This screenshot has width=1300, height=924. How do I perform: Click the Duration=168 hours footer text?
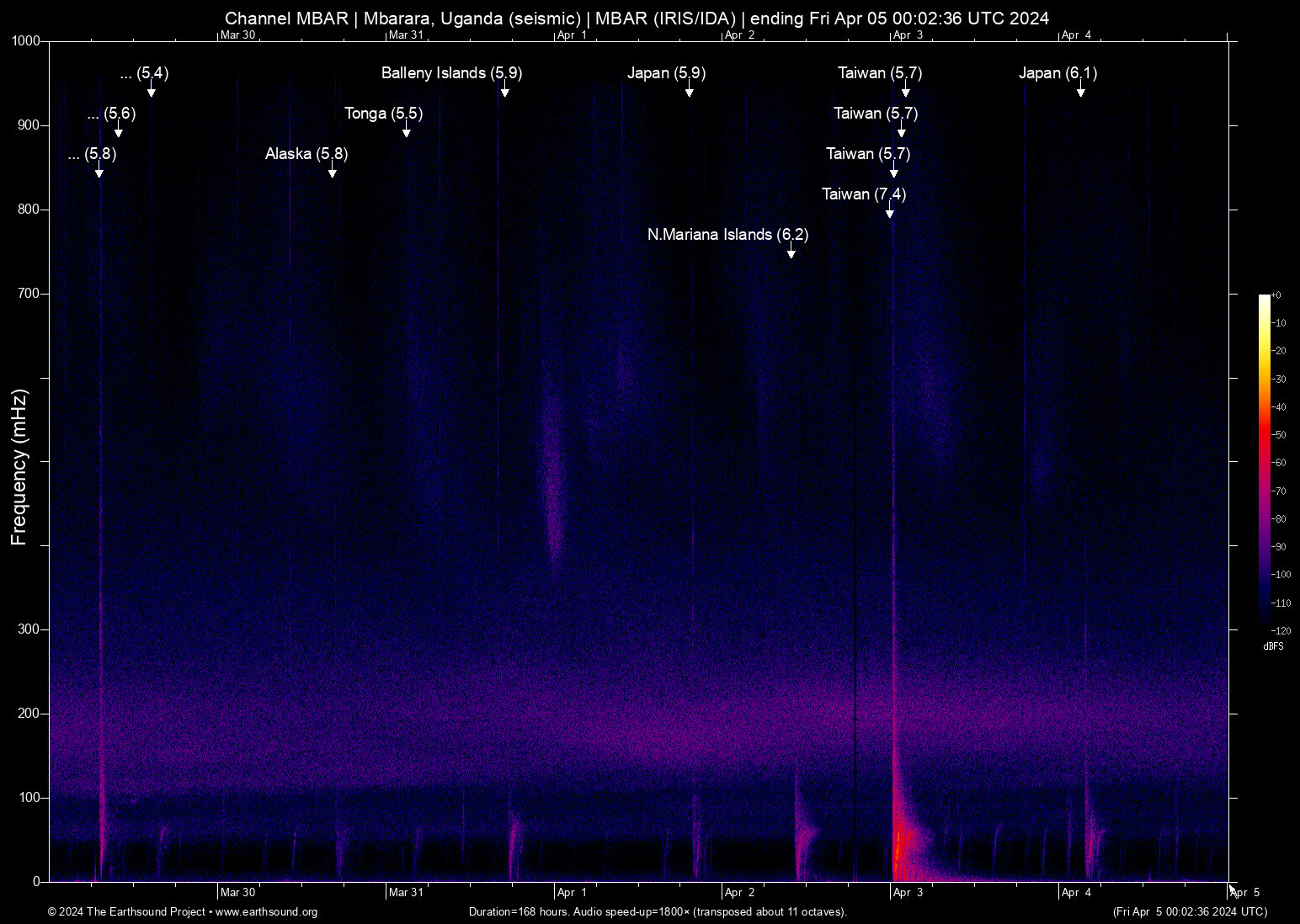(x=657, y=912)
